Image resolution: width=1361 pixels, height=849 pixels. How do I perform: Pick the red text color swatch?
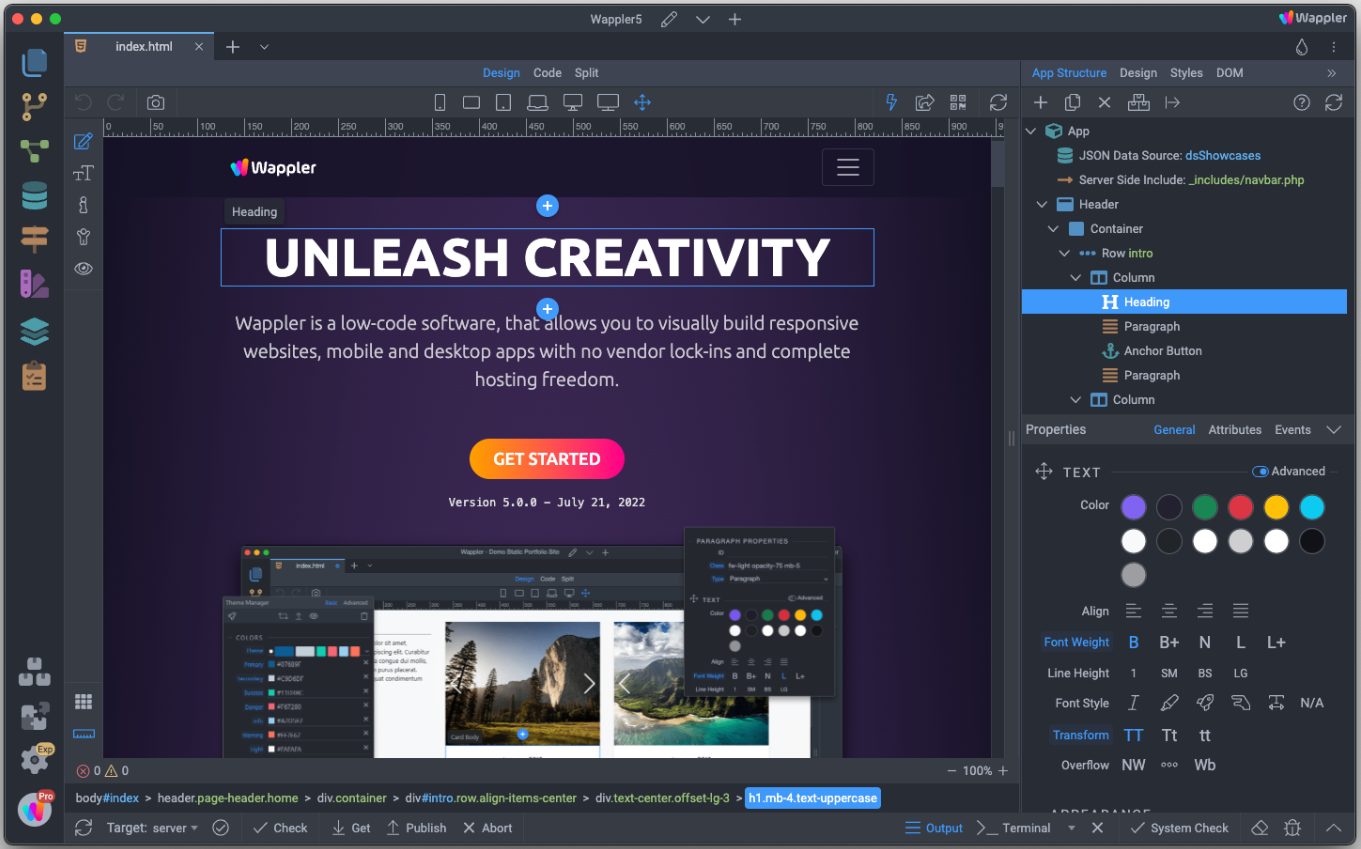[1240, 507]
